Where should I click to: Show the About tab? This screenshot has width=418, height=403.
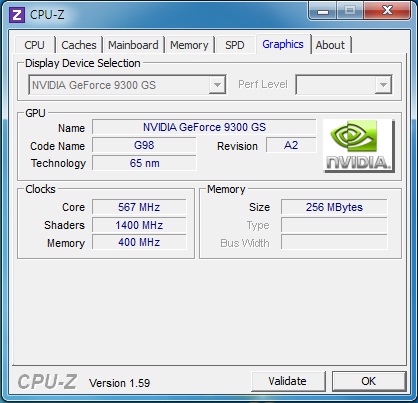(330, 45)
